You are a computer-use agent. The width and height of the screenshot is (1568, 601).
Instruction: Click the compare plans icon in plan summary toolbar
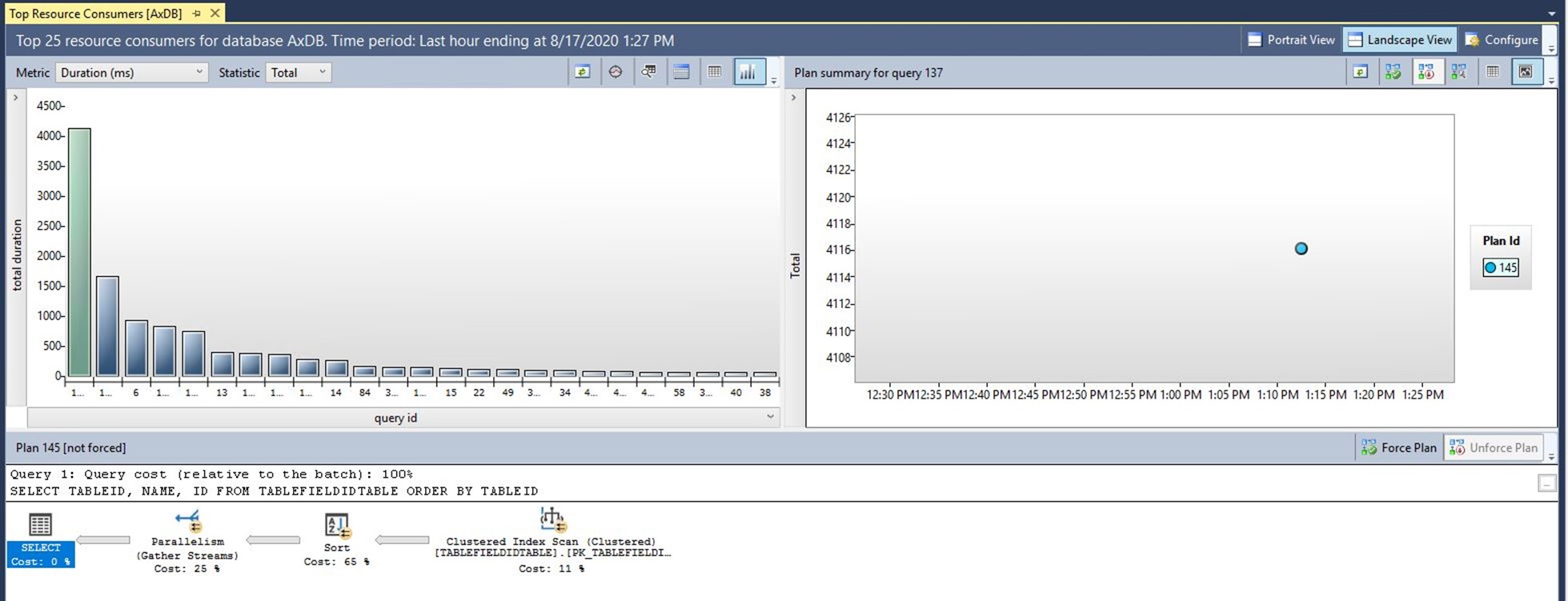pos(1458,72)
